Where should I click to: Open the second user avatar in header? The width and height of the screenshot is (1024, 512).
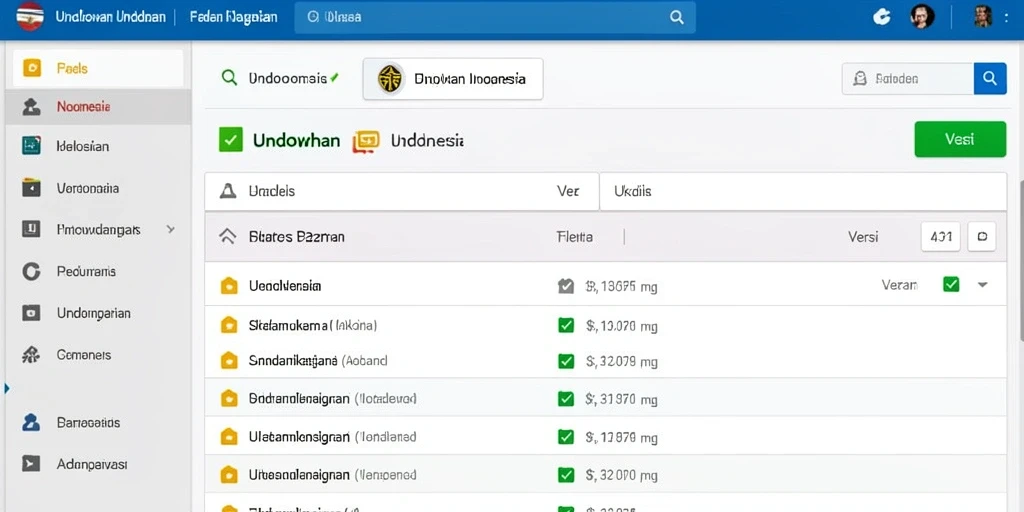[983, 17]
